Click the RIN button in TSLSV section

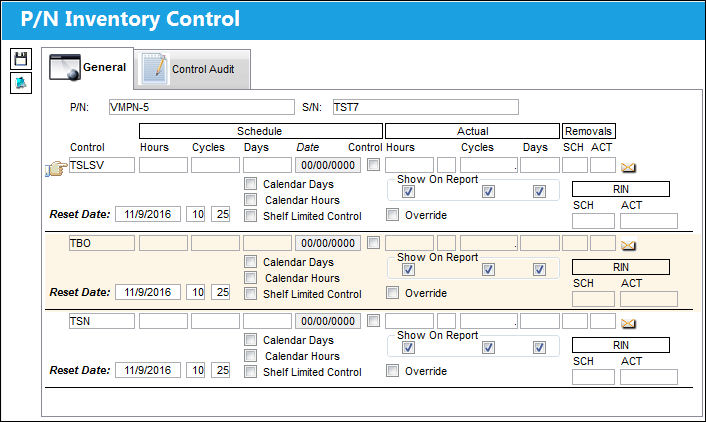[x=620, y=189]
